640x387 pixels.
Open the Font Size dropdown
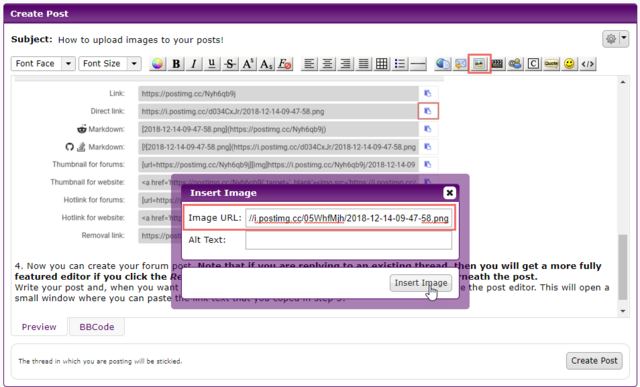coord(110,64)
